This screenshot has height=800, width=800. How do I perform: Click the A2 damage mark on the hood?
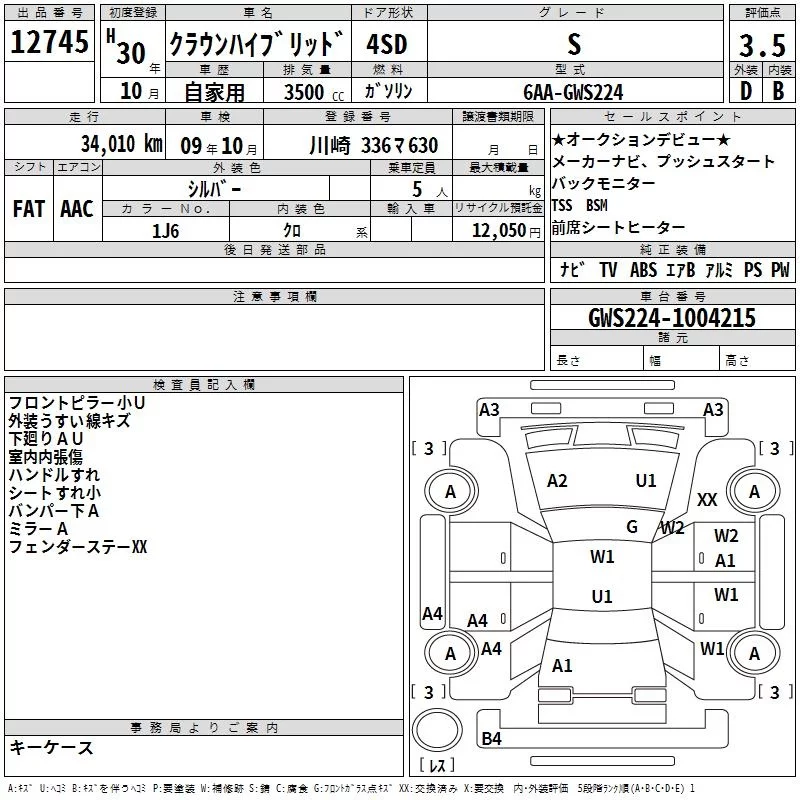(557, 481)
